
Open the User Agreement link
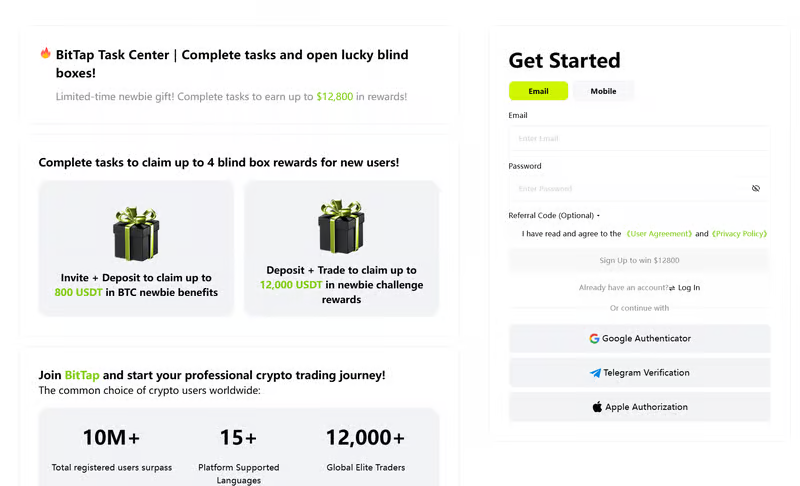659,234
